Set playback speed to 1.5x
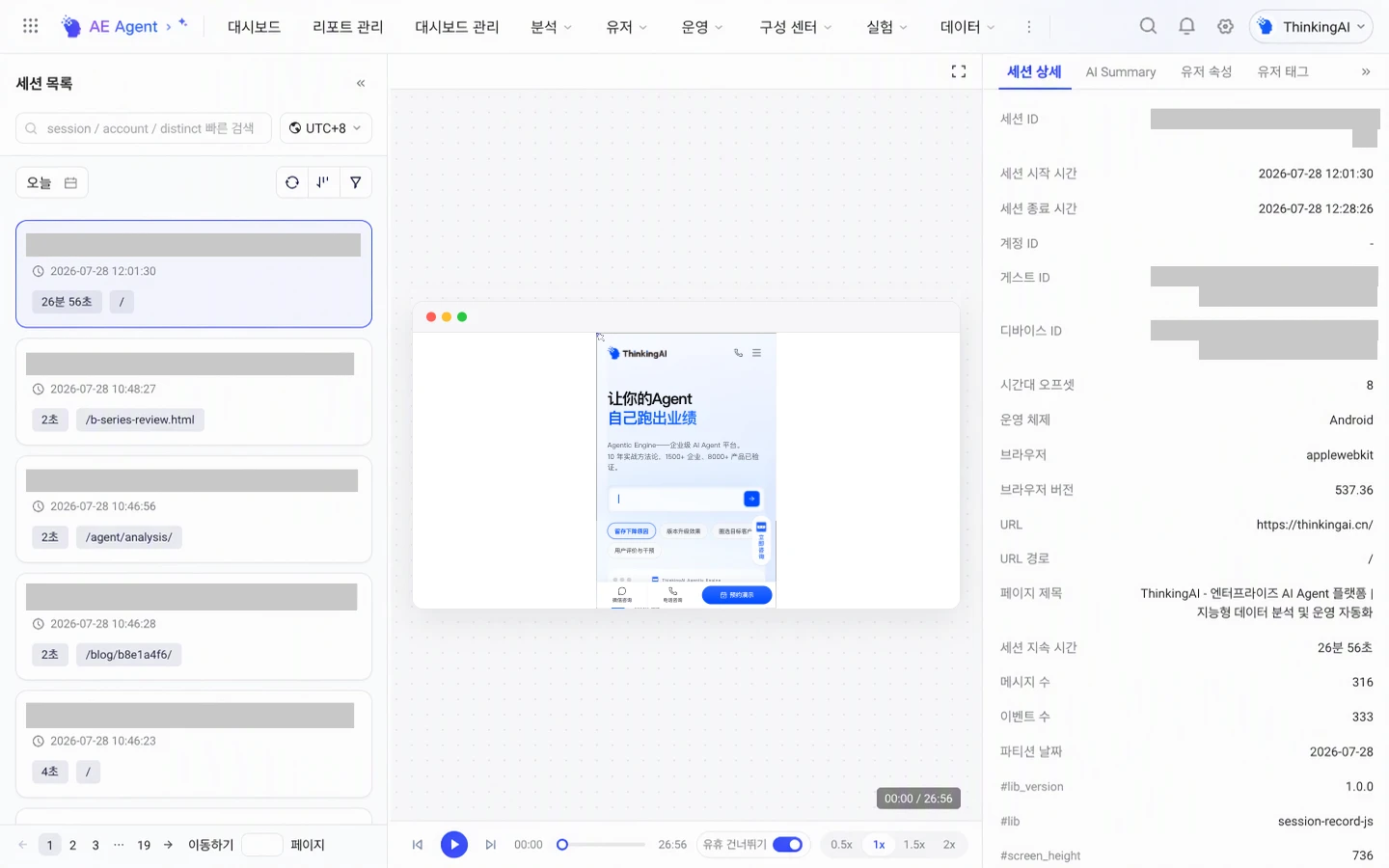The height and width of the screenshot is (868, 1389). coord(914,845)
